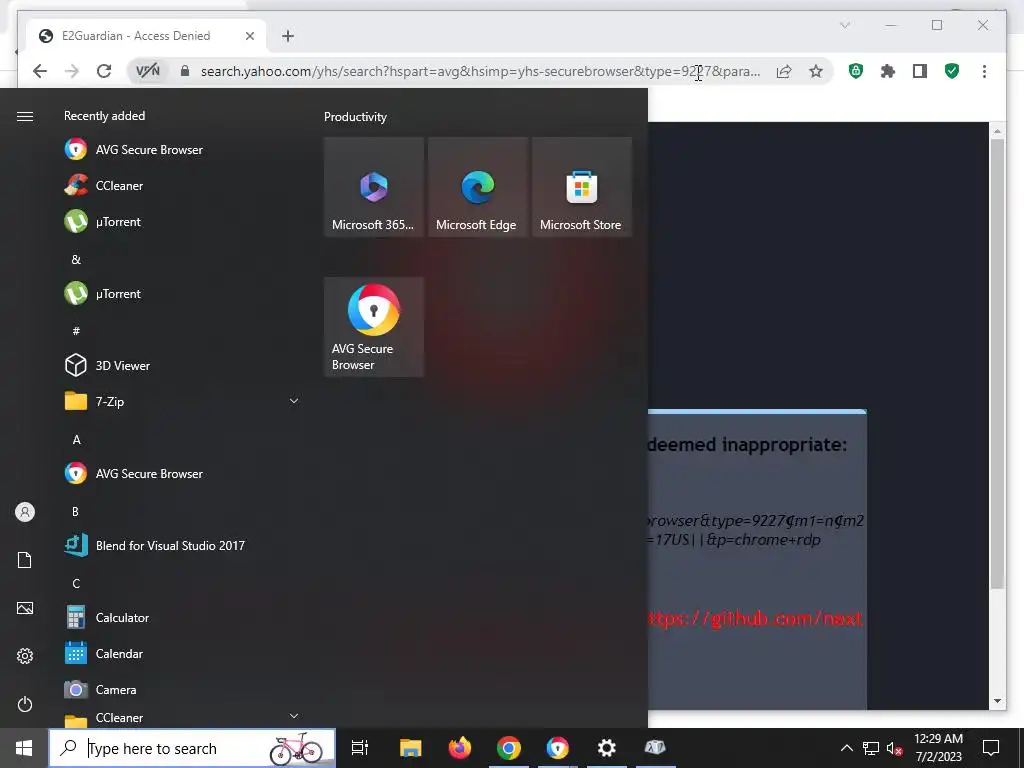Click the red github.com link
This screenshot has height=768, width=1024.
point(756,618)
